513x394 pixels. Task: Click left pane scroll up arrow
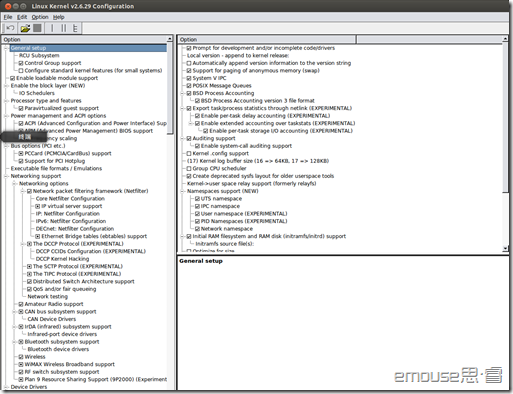point(170,39)
